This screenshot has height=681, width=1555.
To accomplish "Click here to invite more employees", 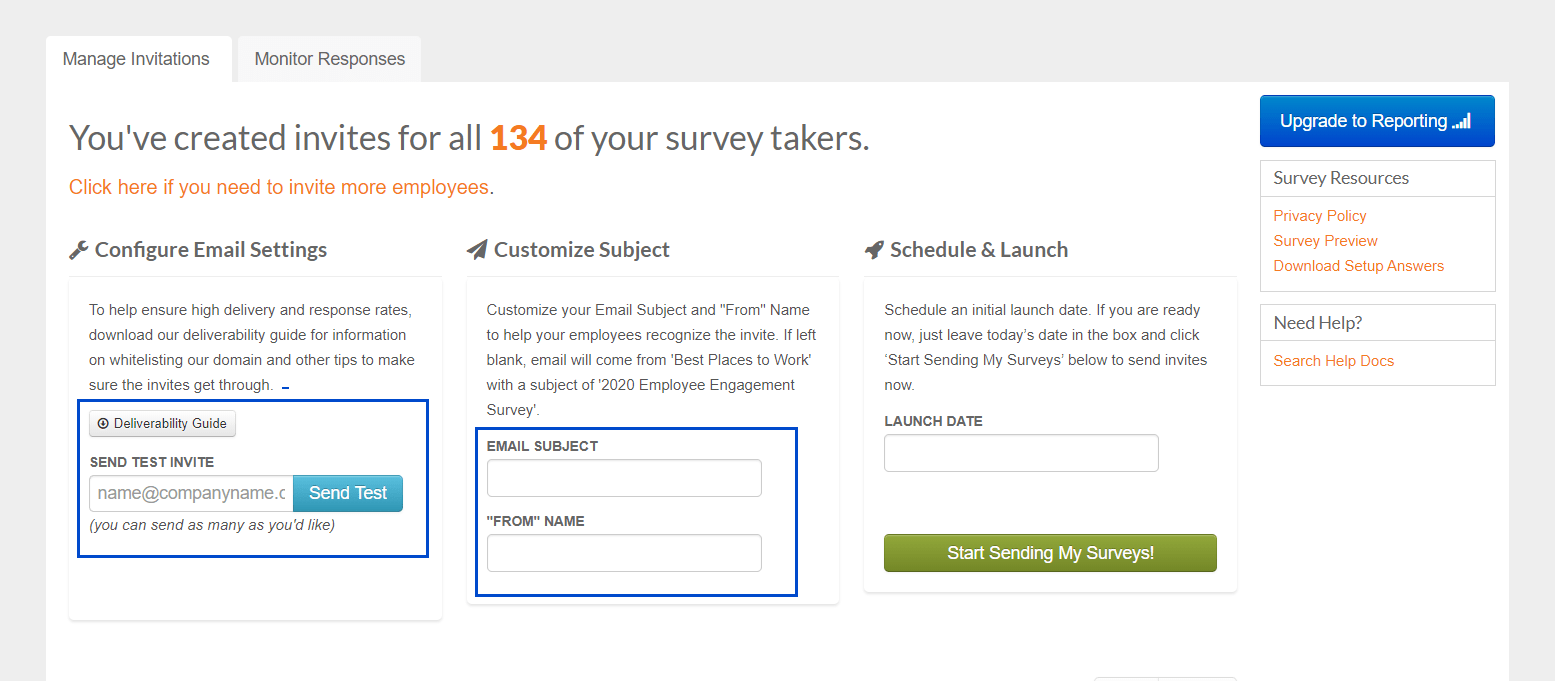I will pos(278,186).
